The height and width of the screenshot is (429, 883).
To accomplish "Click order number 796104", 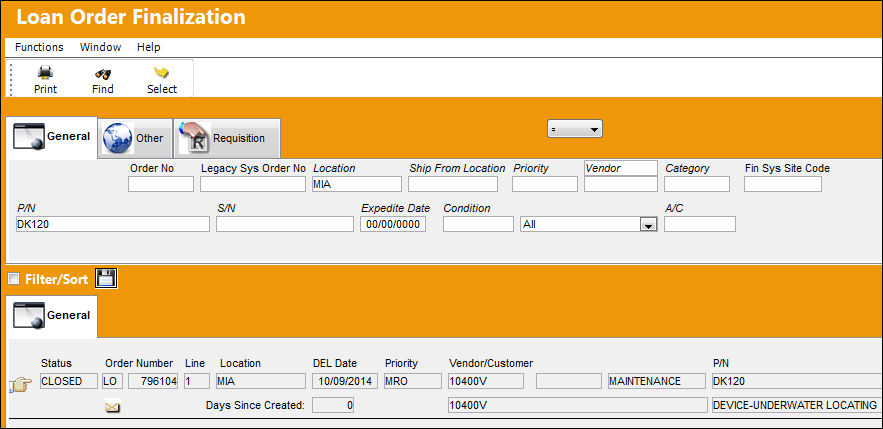I will coord(153,381).
